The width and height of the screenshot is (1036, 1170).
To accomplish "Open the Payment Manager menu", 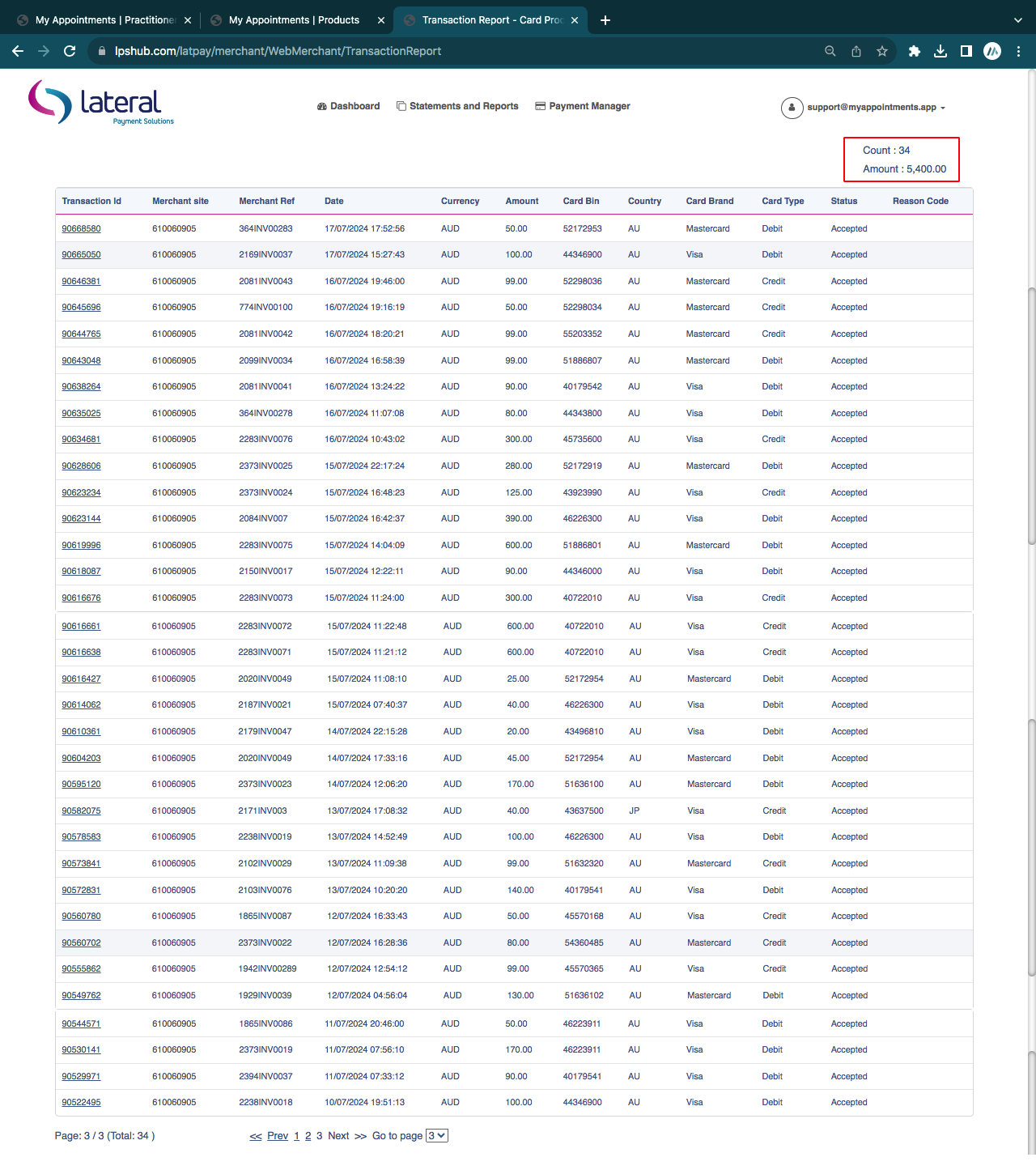I will 583,106.
